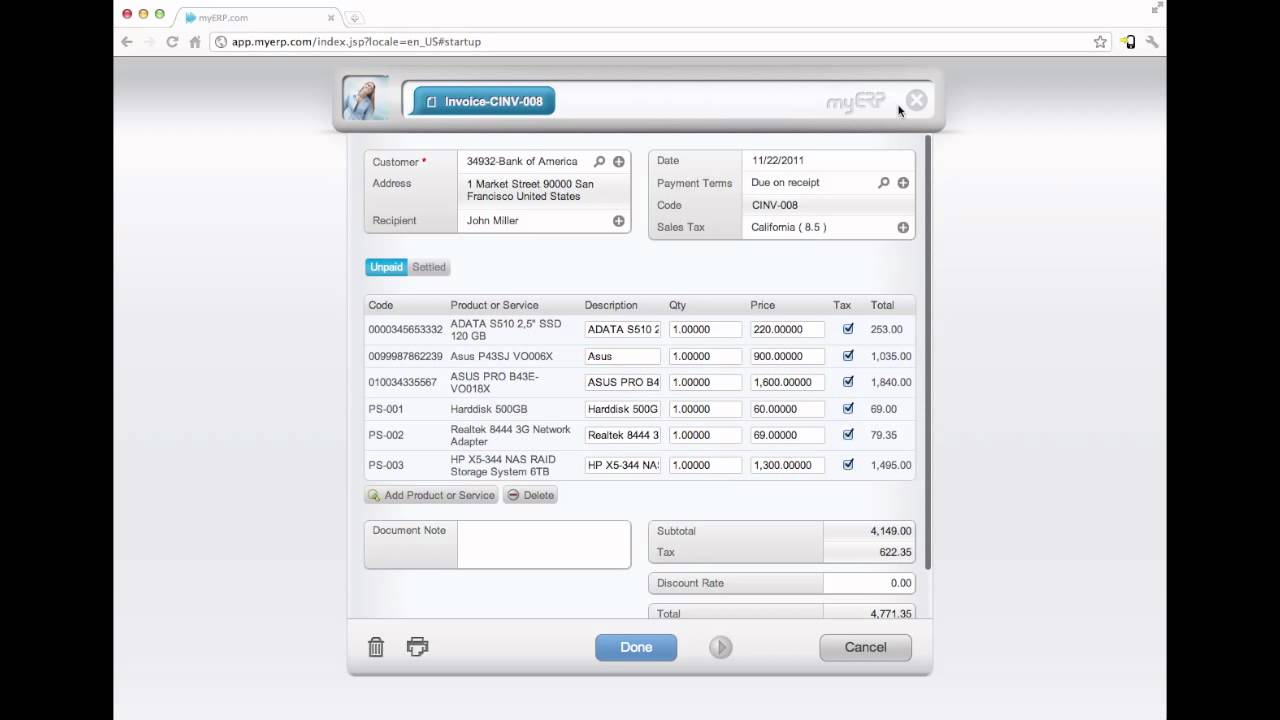Add payment terms with plus icon
1280x720 pixels.
point(903,183)
